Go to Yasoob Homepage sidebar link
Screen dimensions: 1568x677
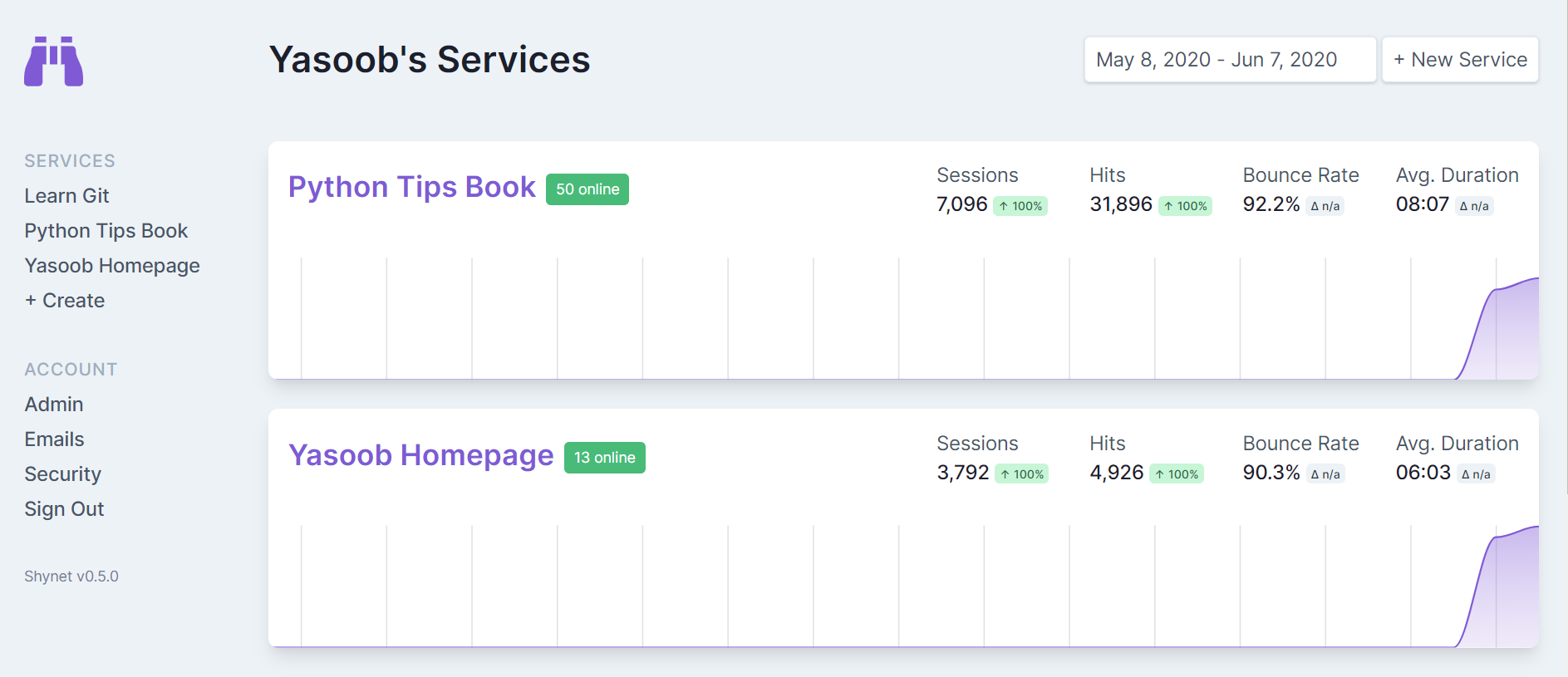coord(112,266)
